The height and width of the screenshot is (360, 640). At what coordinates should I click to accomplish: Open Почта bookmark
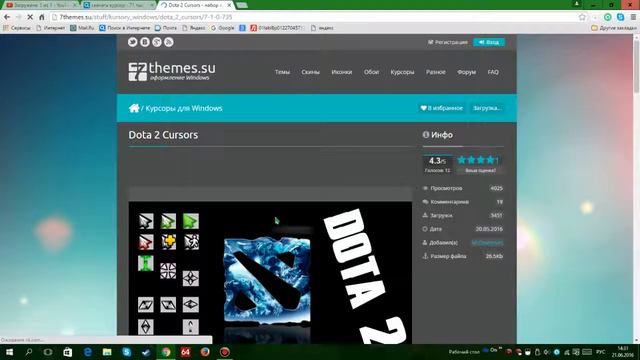(x=166, y=28)
